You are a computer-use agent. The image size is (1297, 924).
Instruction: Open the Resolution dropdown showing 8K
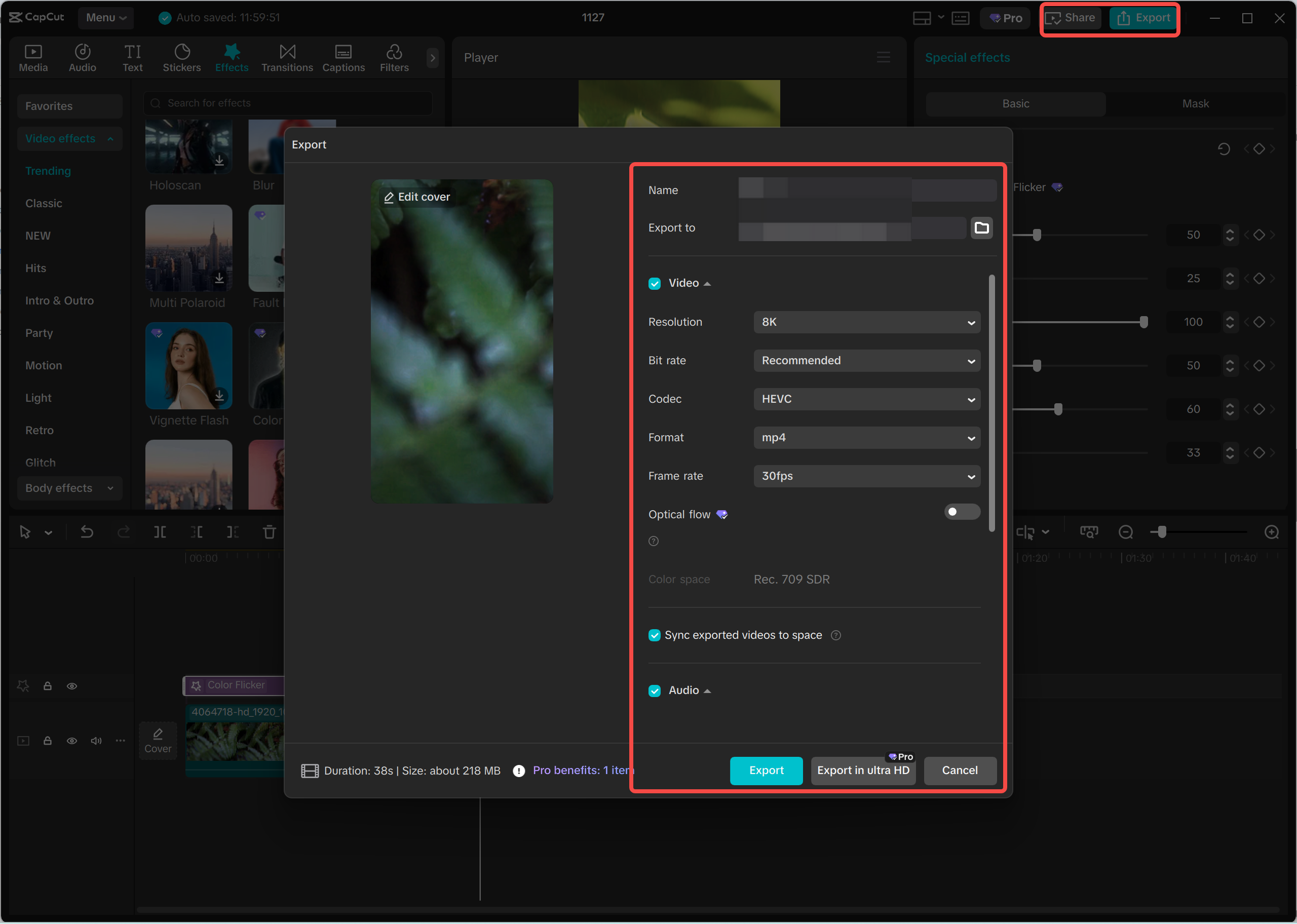866,322
